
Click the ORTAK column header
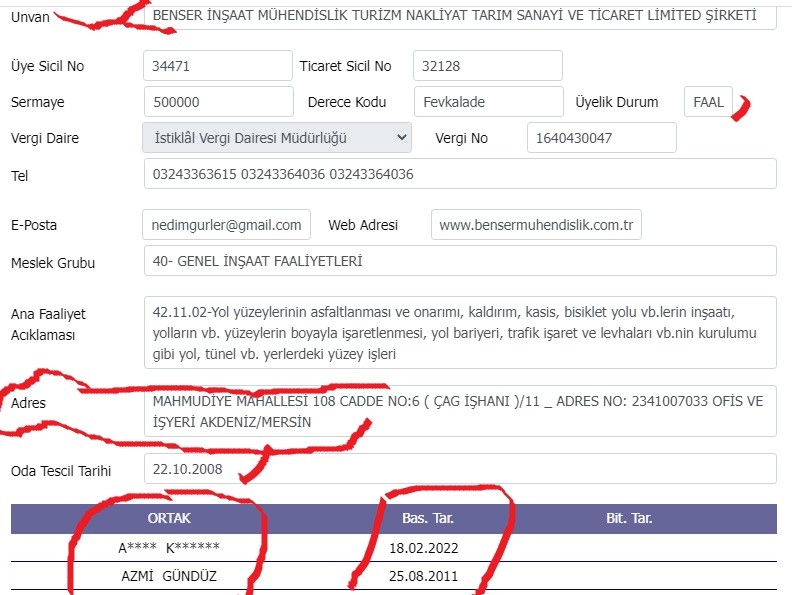click(x=169, y=518)
